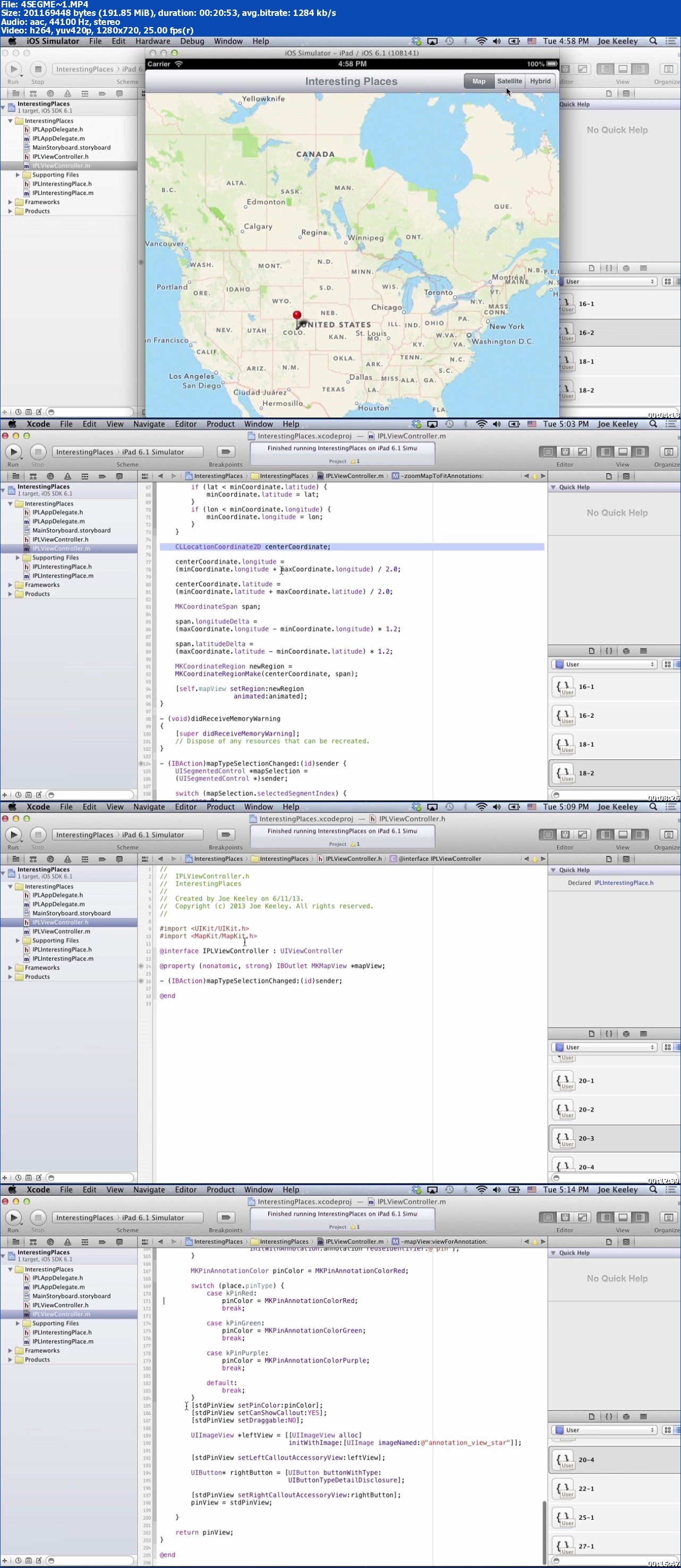Open @interface IPLViewController jump bar item
Viewport: 681px width, 1568px height.
(x=436, y=859)
